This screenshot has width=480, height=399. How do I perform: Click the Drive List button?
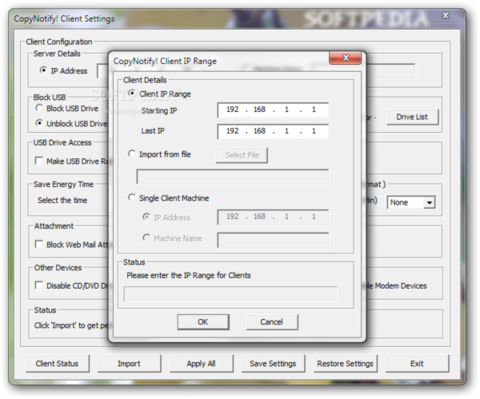coord(412,117)
